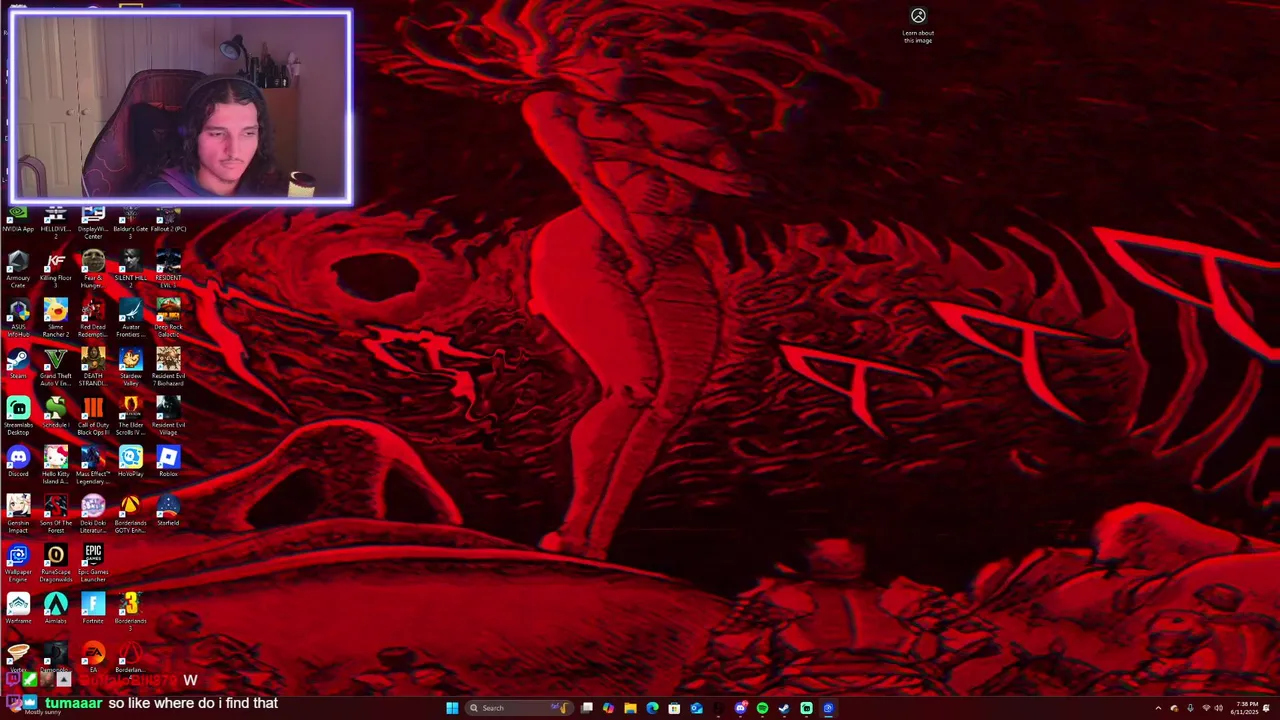The height and width of the screenshot is (720, 1280).
Task: Open Task View from the taskbar
Action: click(x=587, y=708)
